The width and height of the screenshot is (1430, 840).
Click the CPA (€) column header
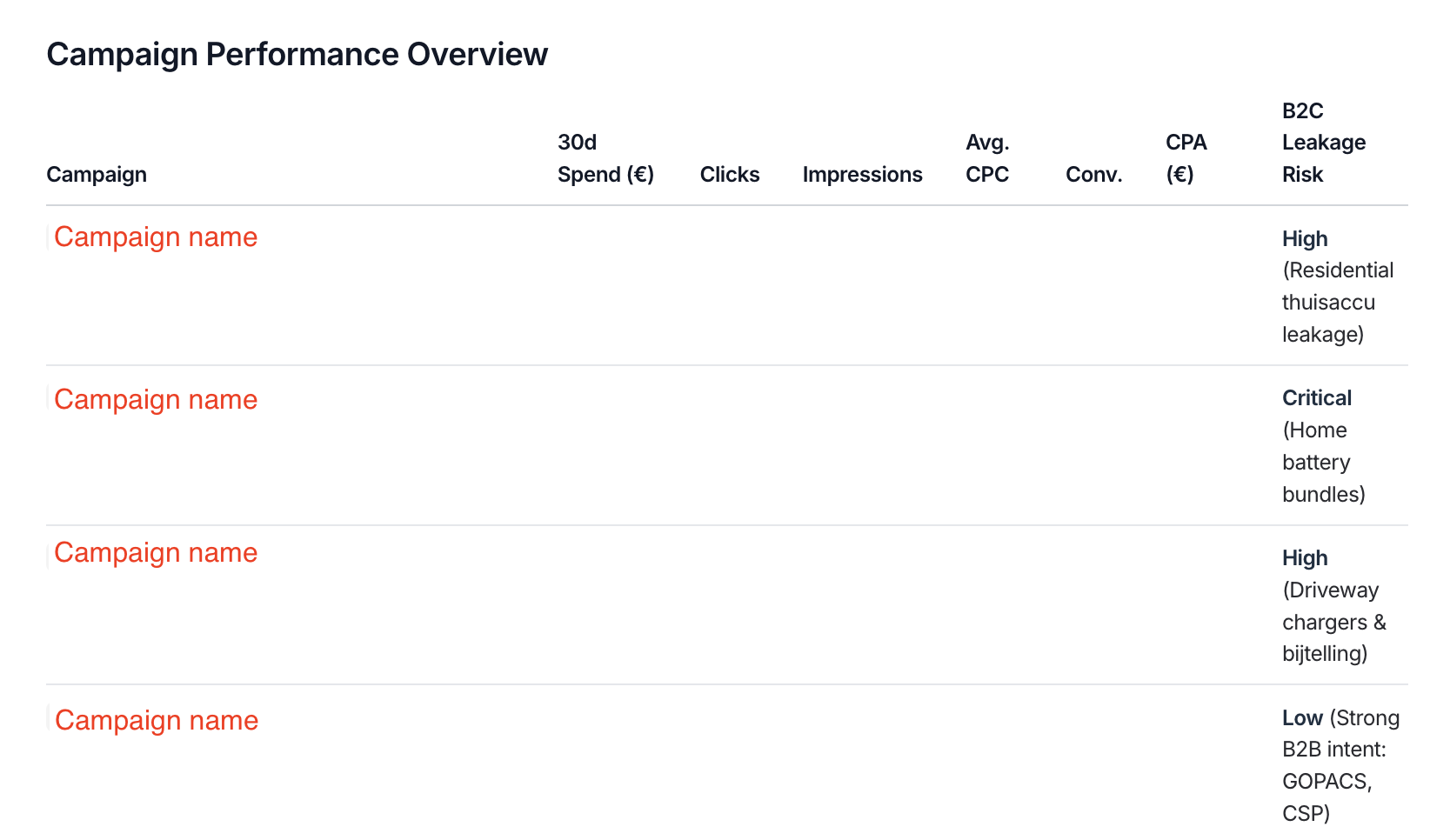point(1186,158)
